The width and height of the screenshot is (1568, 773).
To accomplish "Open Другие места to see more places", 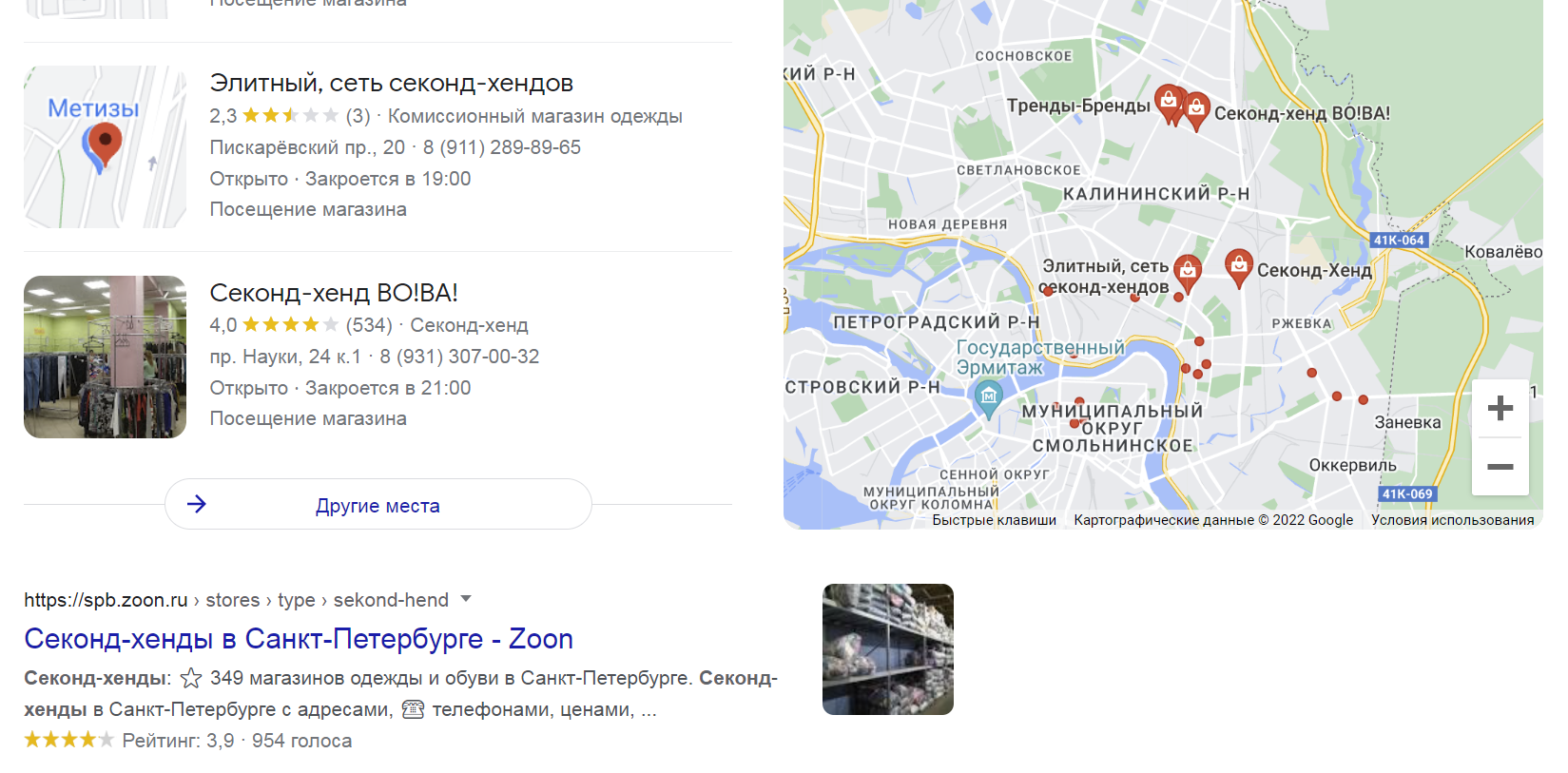I will tap(377, 504).
